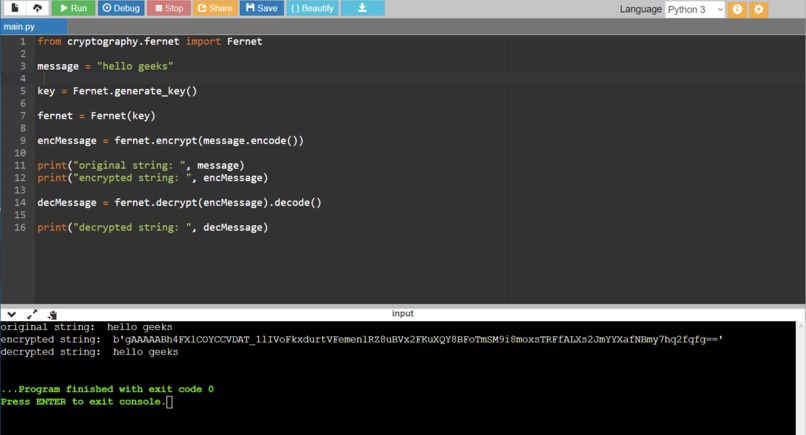This screenshot has height=435, width=806.
Task: Open the Language Python 3 dropdown
Action: click(694, 9)
